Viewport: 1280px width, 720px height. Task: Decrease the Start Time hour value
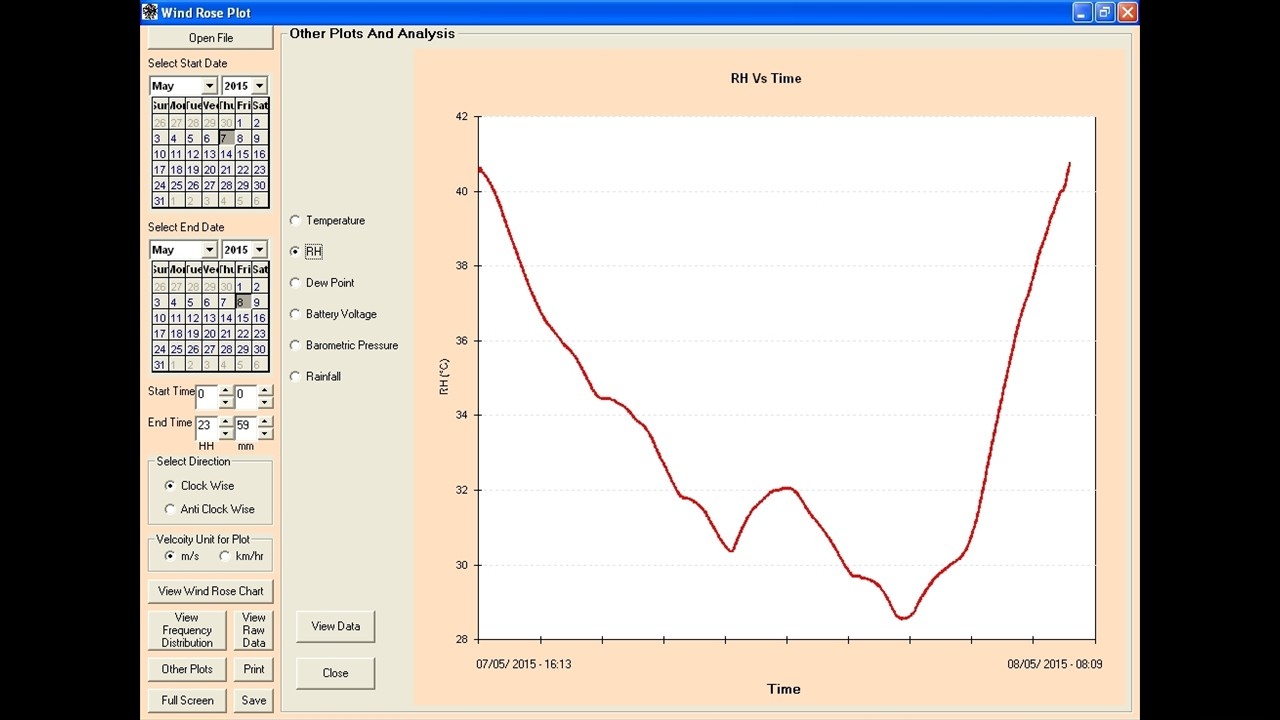coord(226,402)
